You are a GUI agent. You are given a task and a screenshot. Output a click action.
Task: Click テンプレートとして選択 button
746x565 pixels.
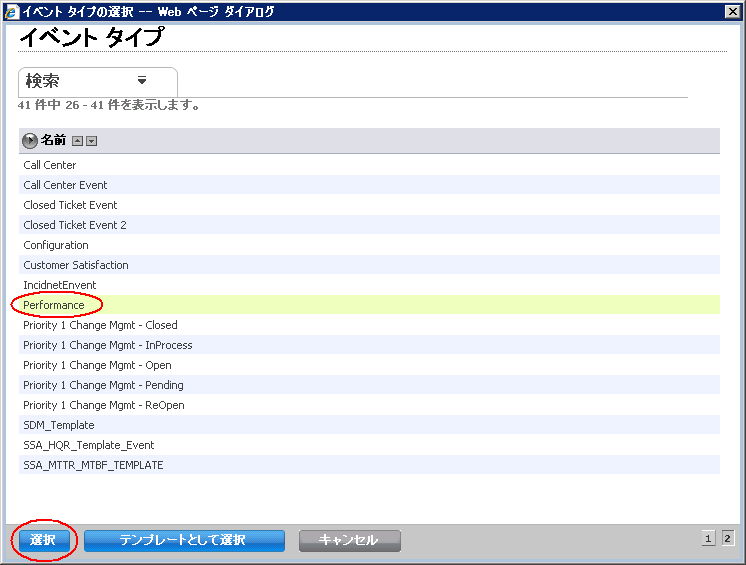click(x=184, y=540)
